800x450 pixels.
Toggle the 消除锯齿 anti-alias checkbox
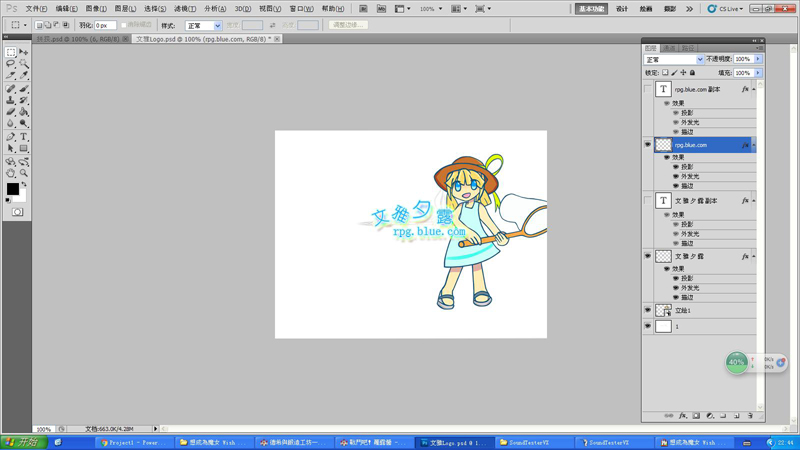(123, 25)
